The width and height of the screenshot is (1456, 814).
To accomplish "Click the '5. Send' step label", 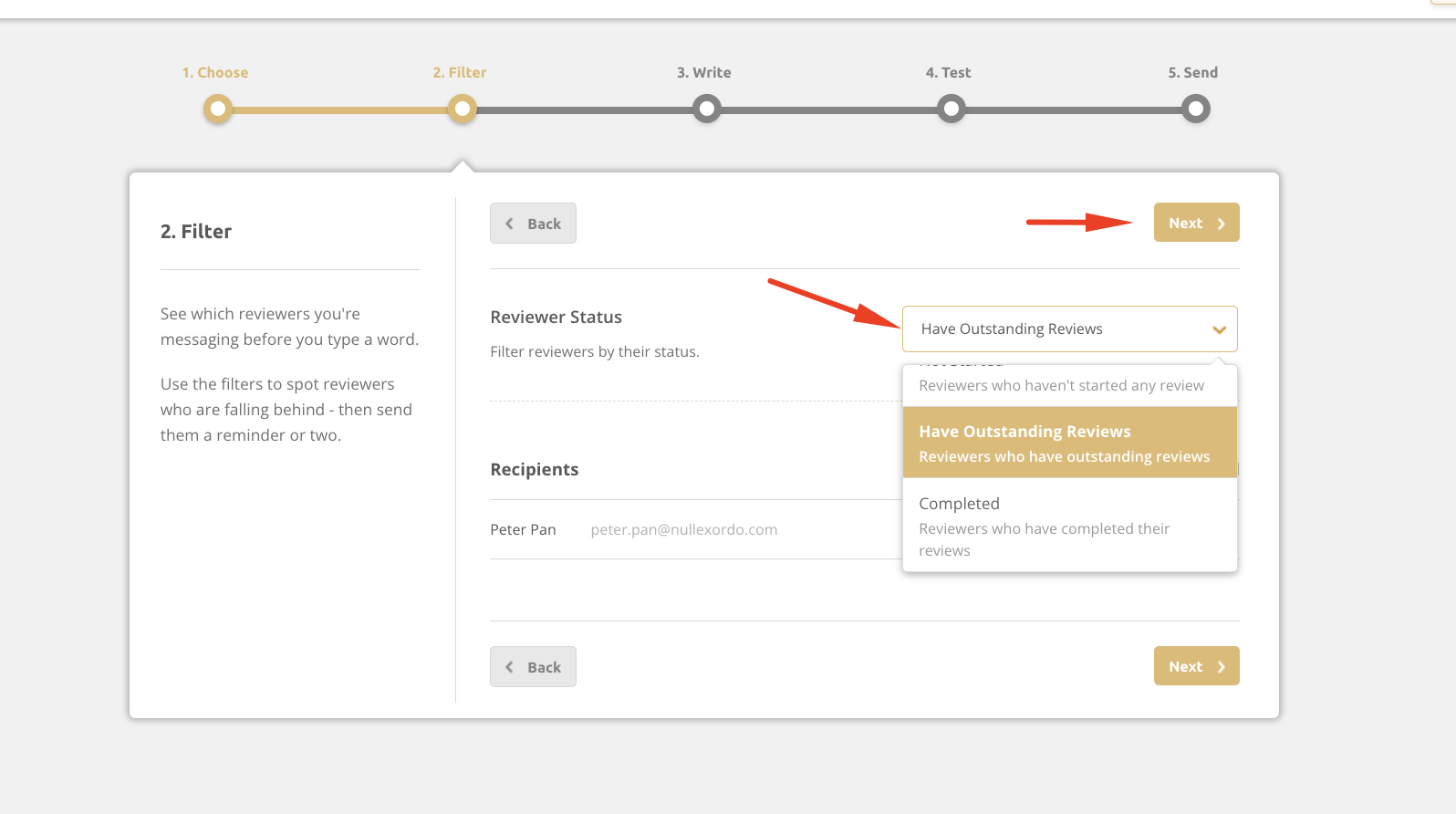I will tap(1193, 72).
